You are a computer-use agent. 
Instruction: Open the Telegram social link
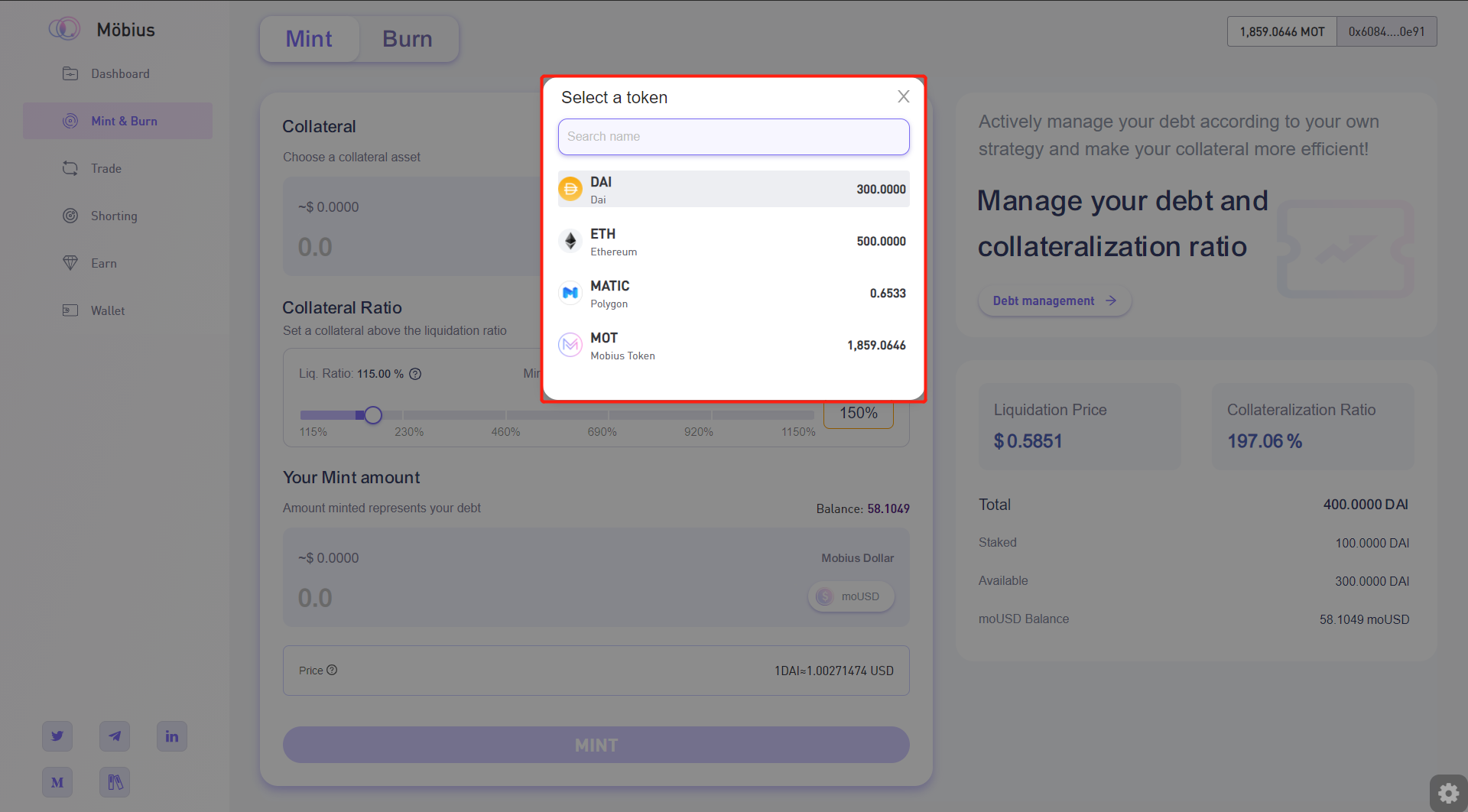115,736
